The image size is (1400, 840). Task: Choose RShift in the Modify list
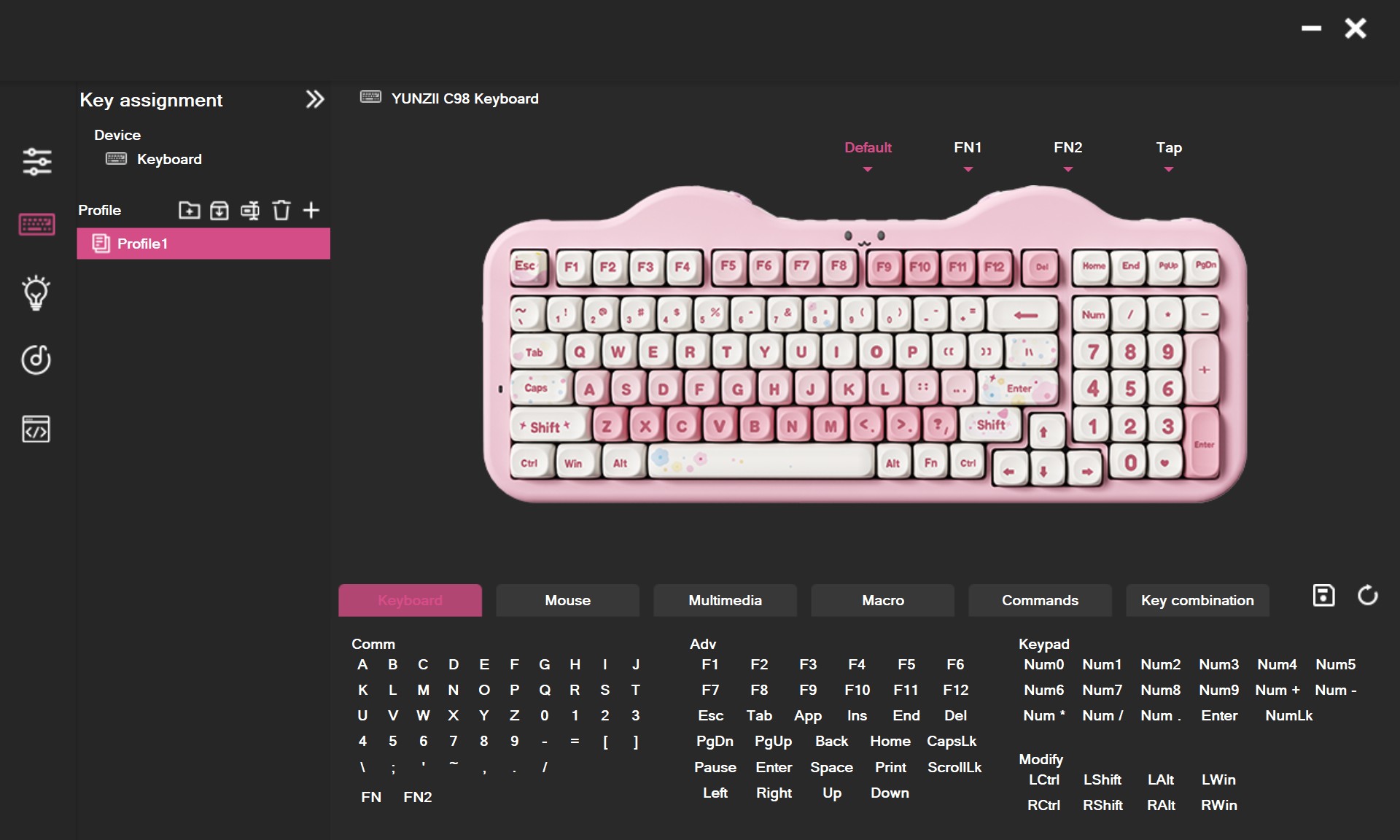1102,805
